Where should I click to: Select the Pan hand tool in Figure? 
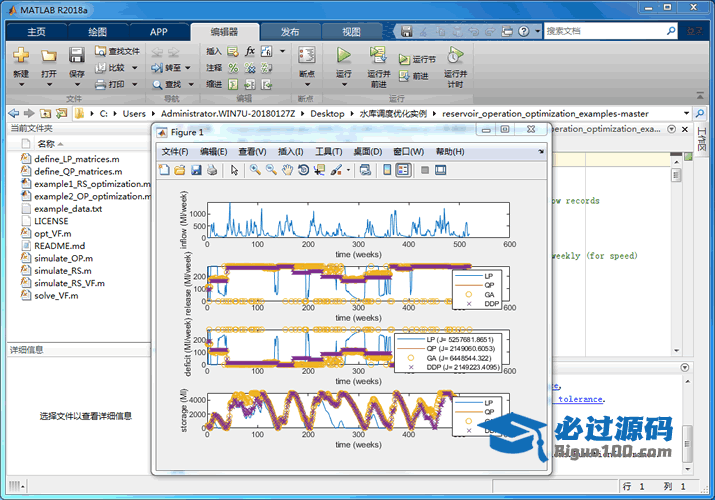coord(287,170)
